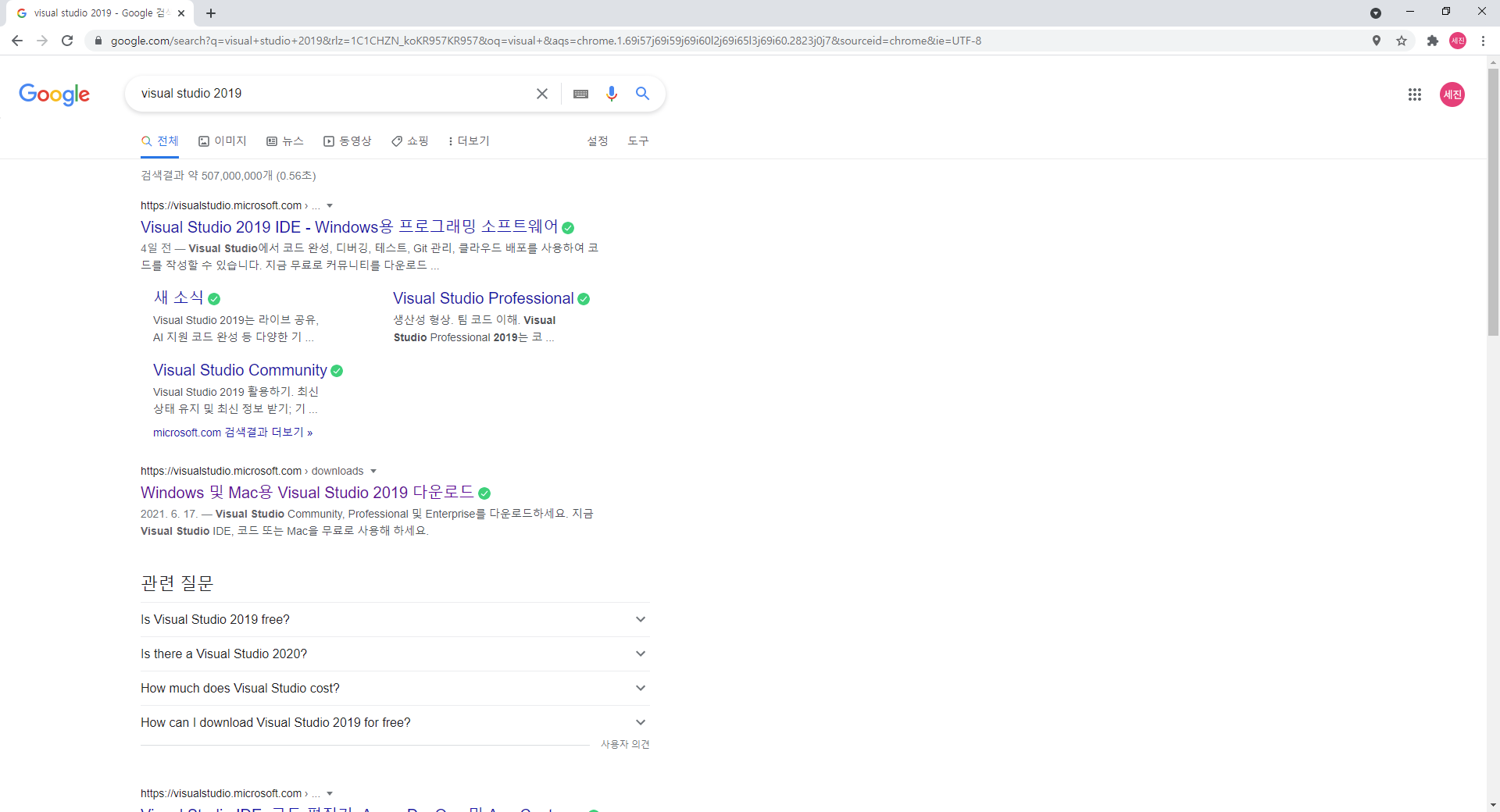This screenshot has height=812, width=1500.
Task: Click the scrollbar down arrow
Action: [x=1493, y=805]
